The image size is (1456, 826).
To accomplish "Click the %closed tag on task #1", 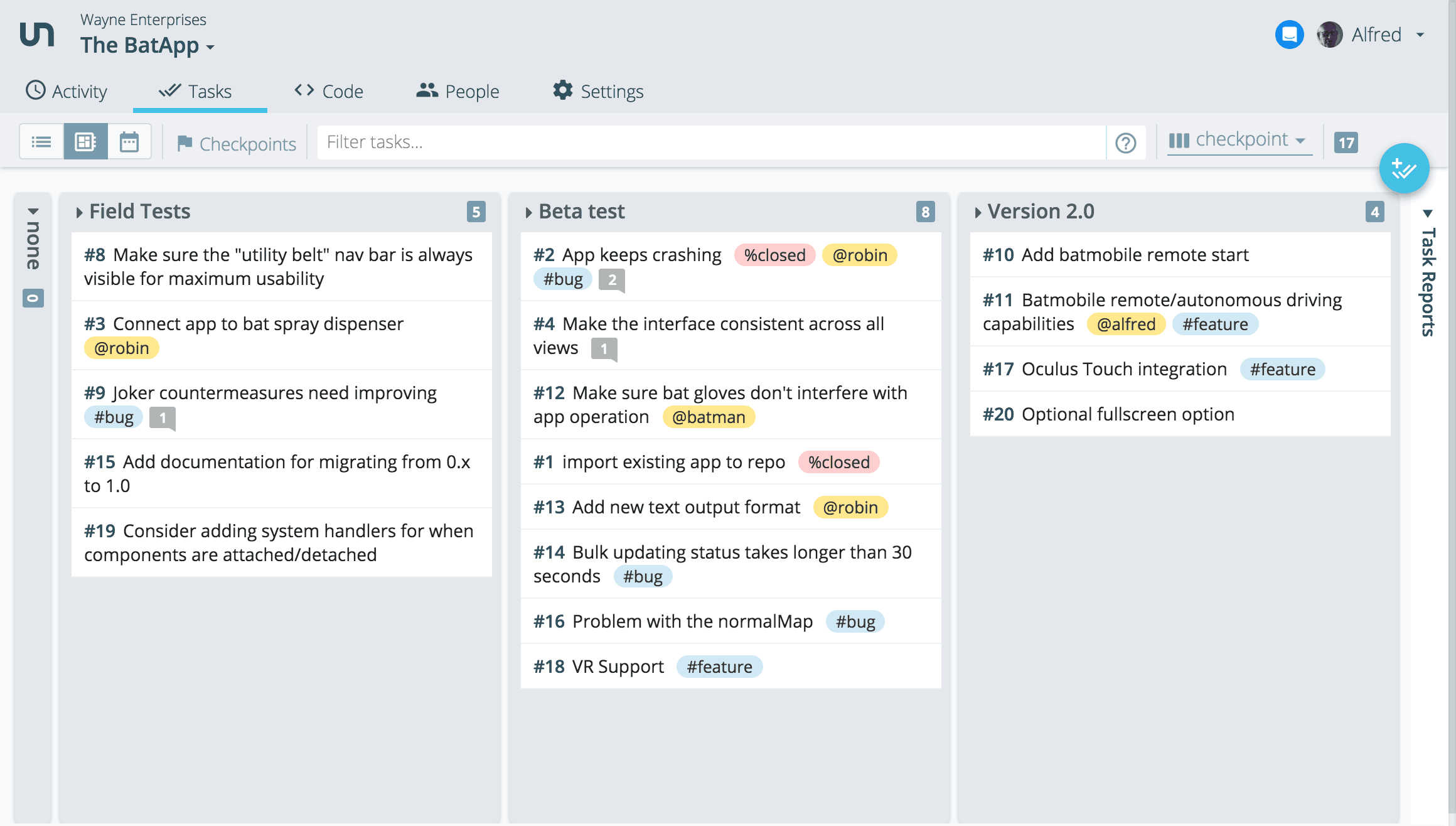I will 838,463.
